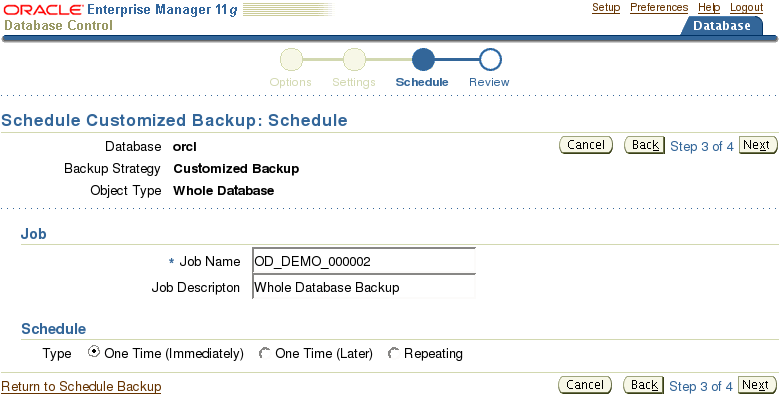Image resolution: width=781 pixels, height=404 pixels.
Task: Click the top Cancel button
Action: [586, 145]
